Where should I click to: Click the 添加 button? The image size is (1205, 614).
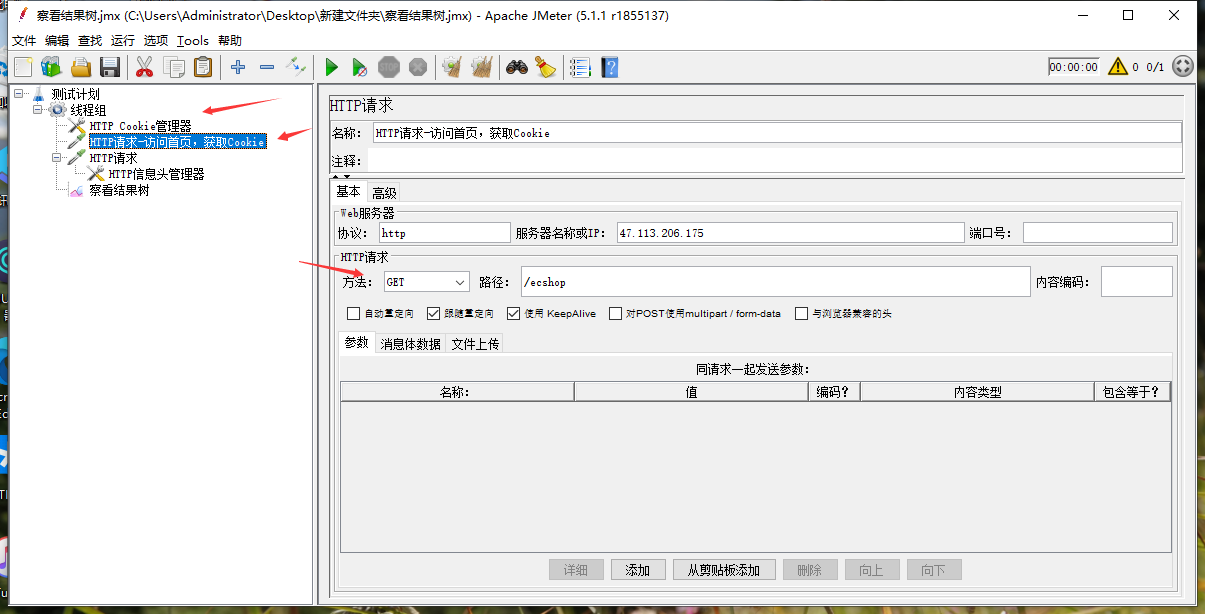pyautogui.click(x=638, y=570)
